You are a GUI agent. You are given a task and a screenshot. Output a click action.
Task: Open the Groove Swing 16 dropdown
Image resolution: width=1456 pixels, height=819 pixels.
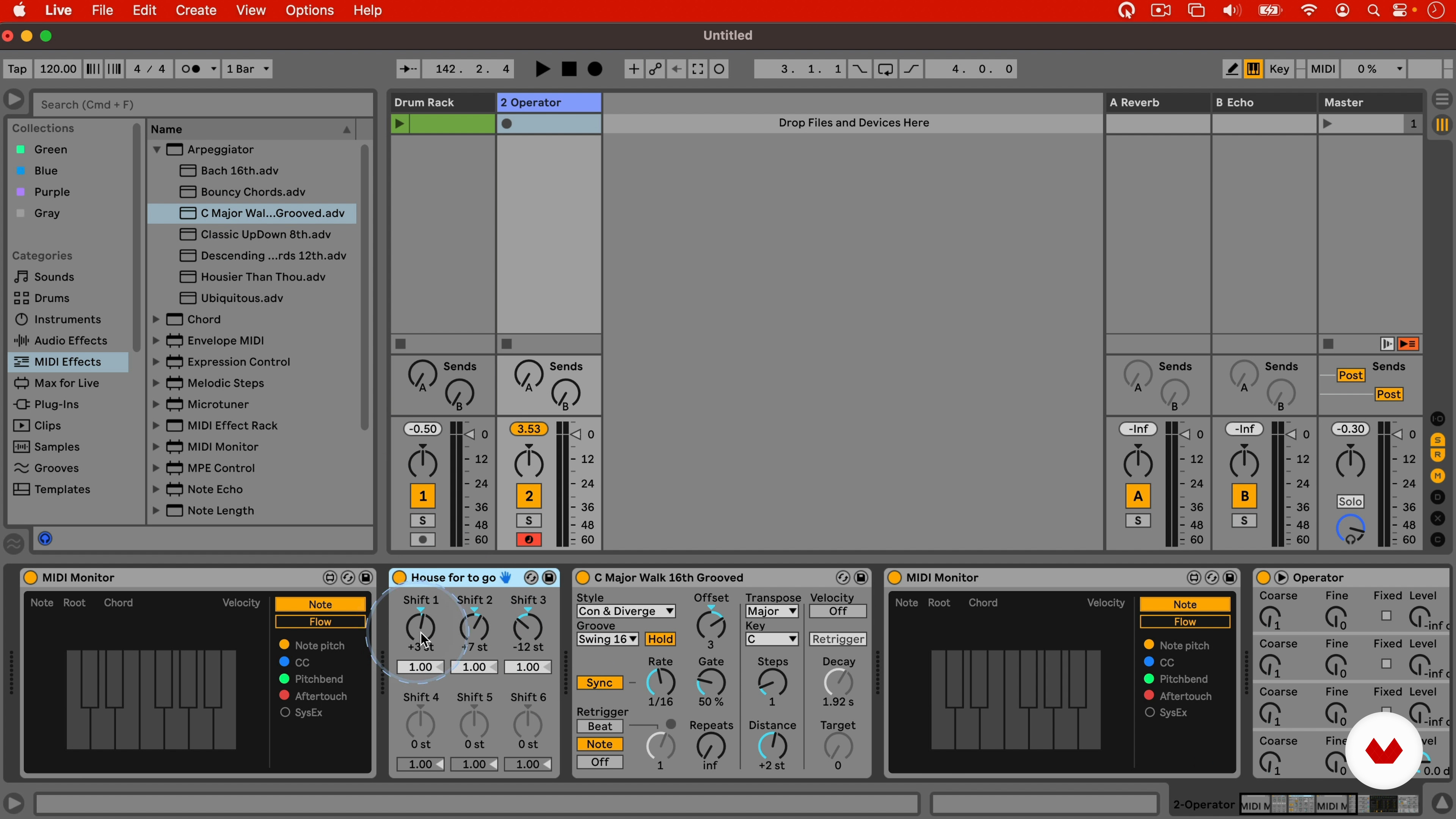click(x=607, y=639)
